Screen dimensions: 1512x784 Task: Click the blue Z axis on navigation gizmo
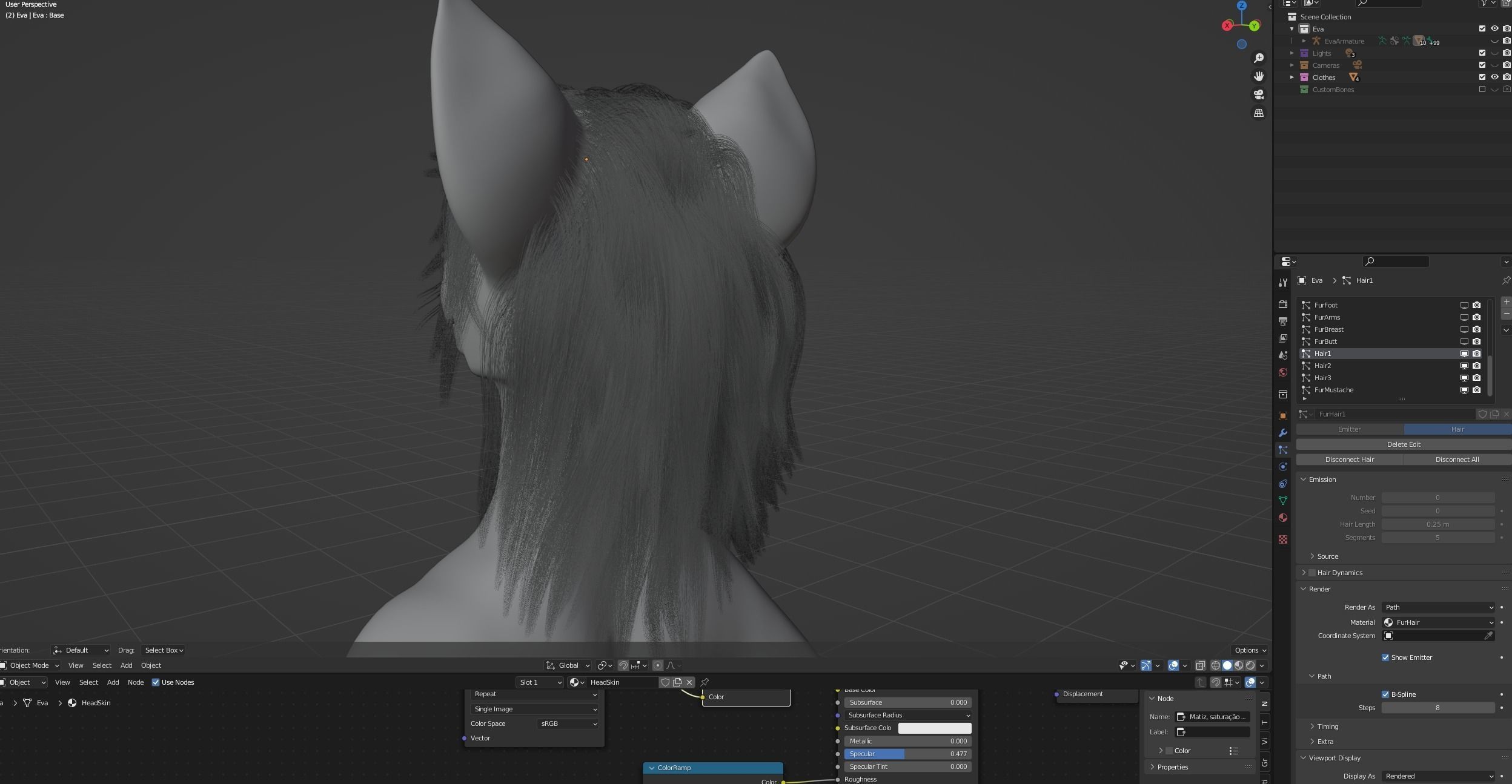[x=1242, y=5]
